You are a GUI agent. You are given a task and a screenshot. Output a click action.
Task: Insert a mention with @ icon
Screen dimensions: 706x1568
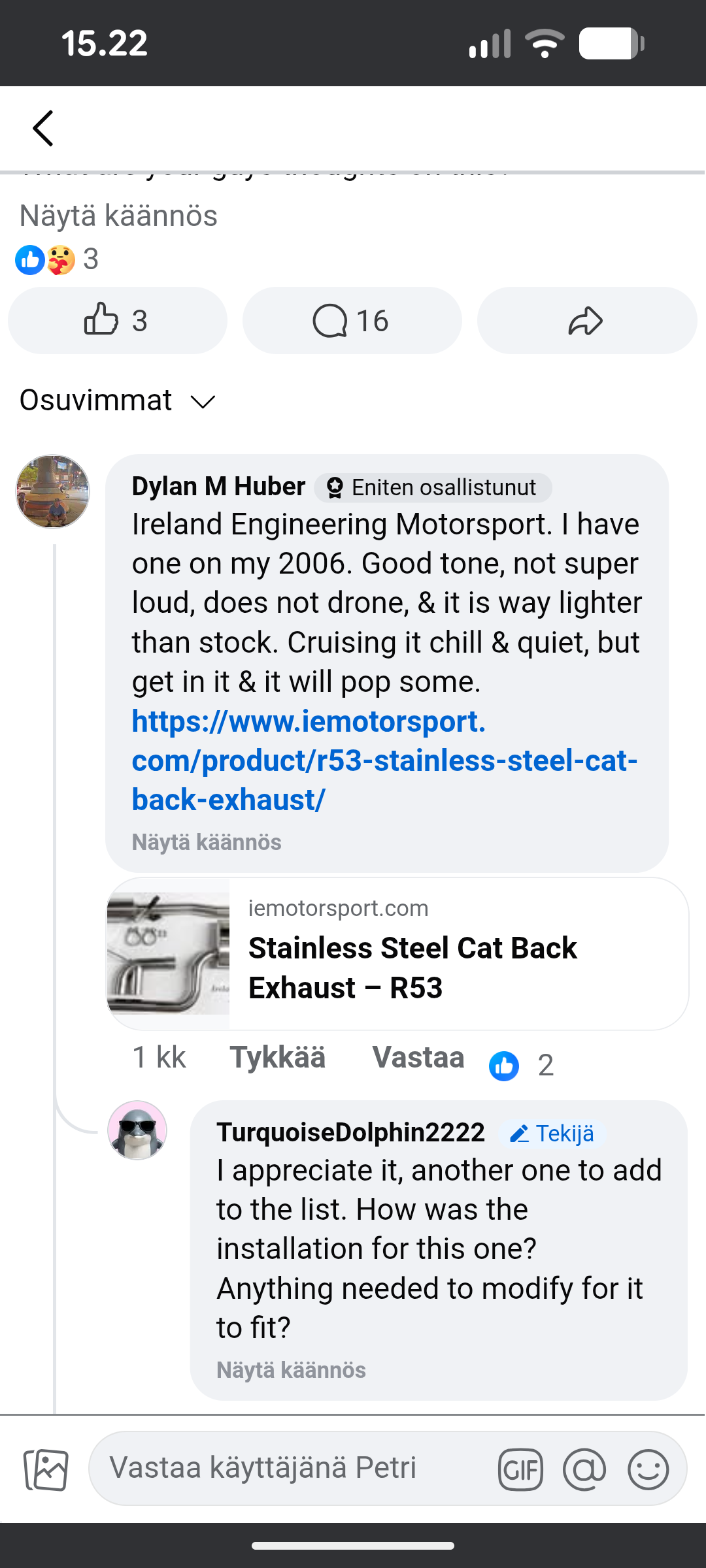coord(584,1470)
